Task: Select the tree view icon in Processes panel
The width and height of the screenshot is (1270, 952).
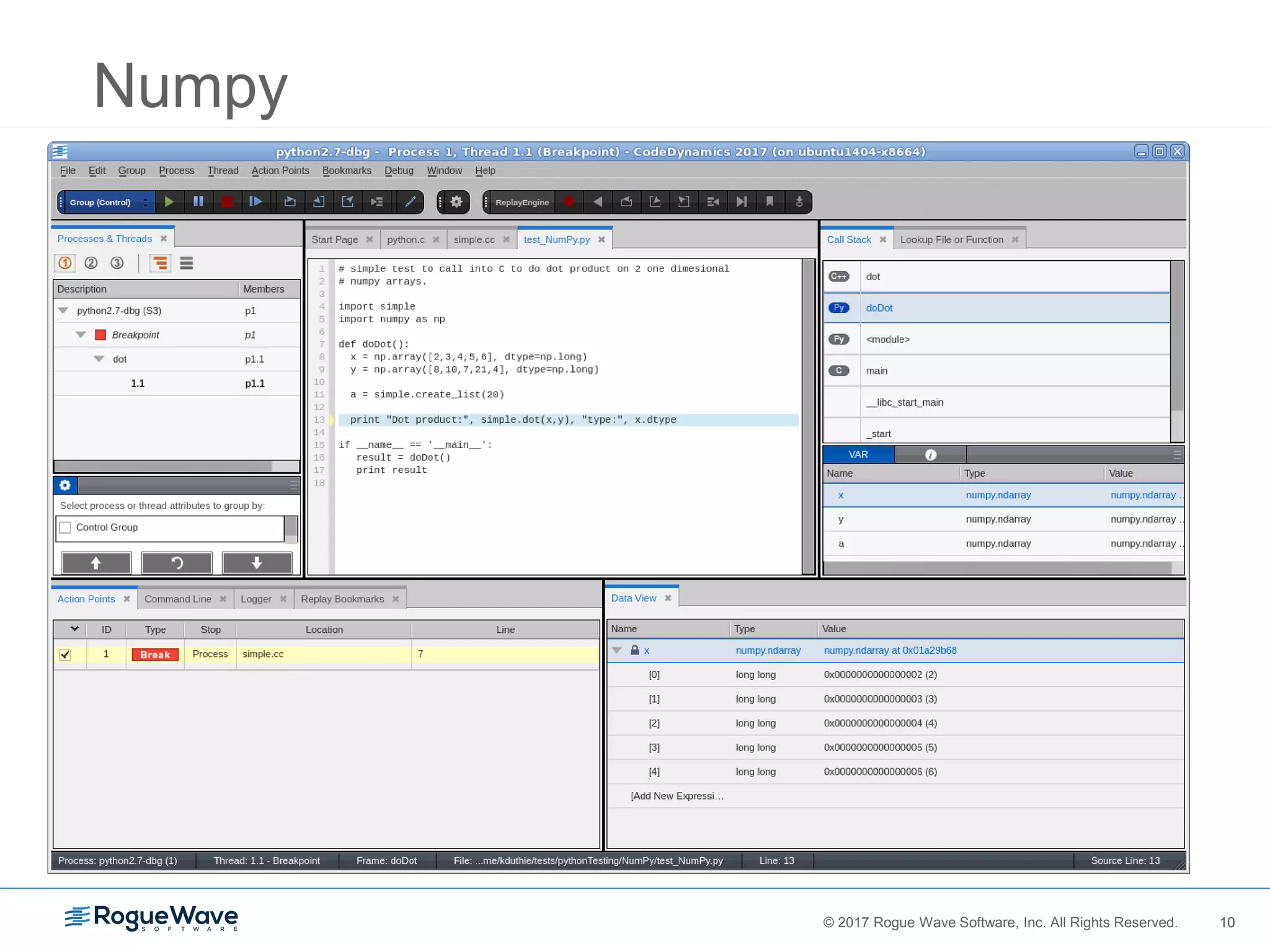Action: click(x=160, y=263)
